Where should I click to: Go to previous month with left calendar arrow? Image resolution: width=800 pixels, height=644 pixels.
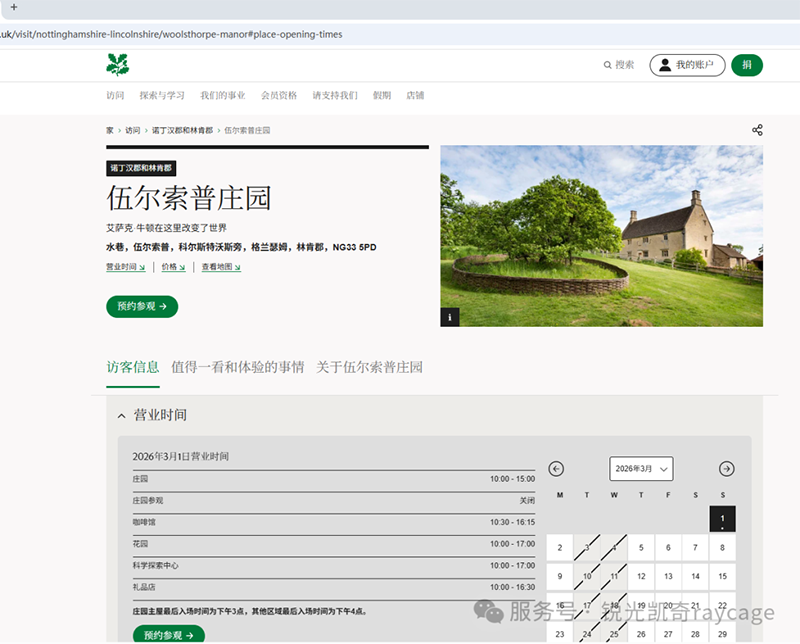pos(557,468)
